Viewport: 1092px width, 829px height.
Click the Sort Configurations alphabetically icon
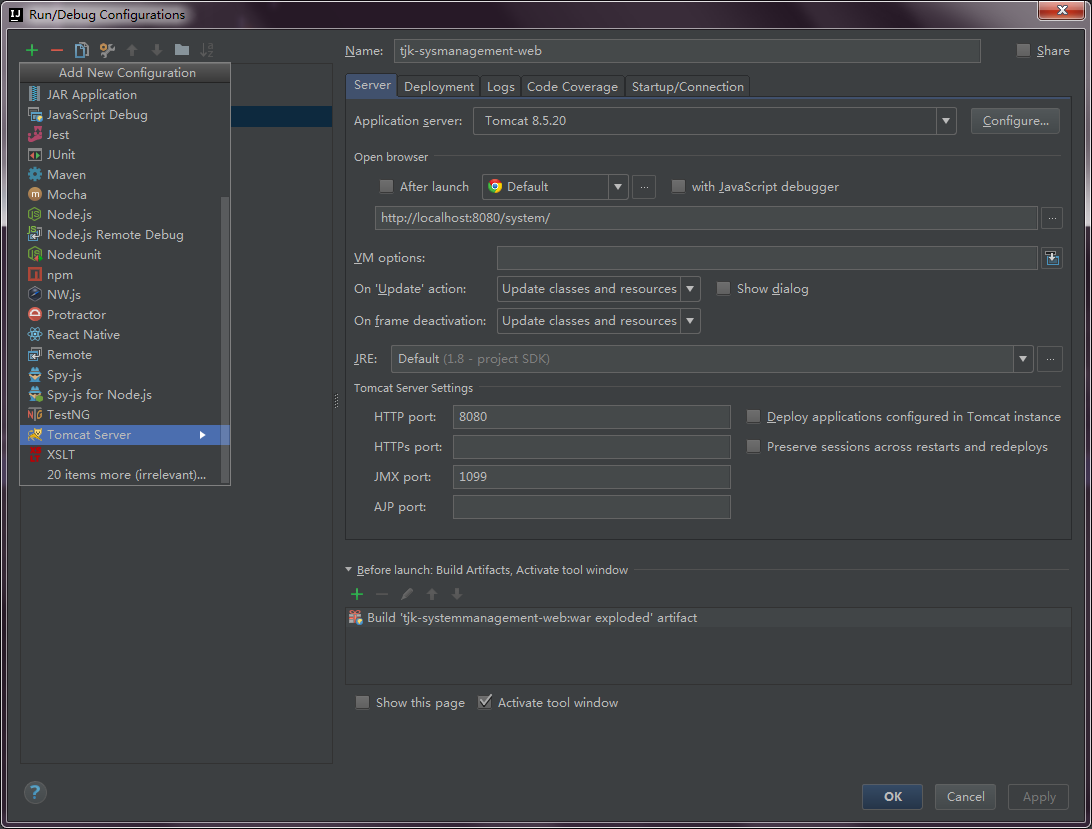(207, 50)
